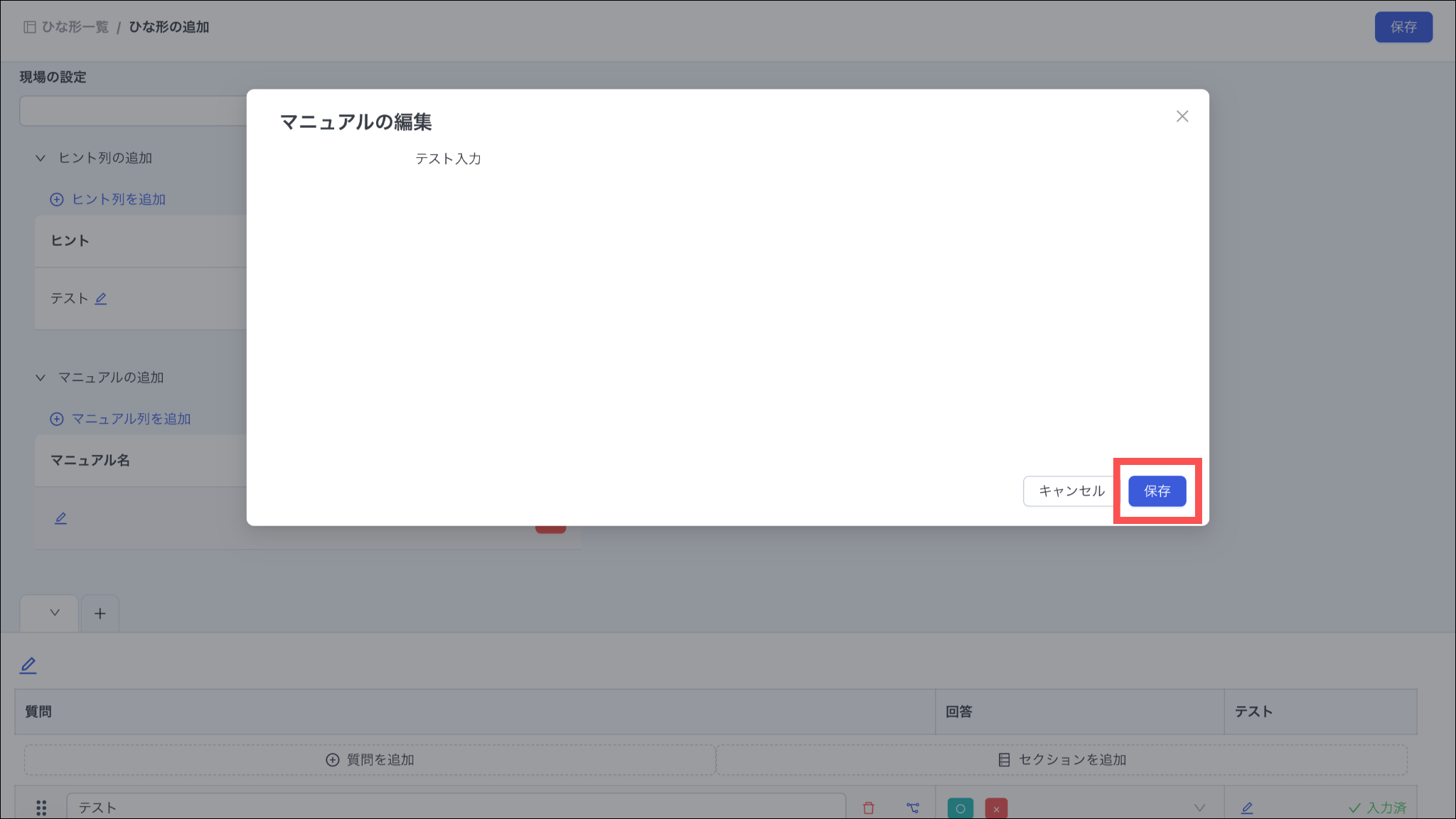The width and height of the screenshot is (1456, 819).
Task: Collapse the ヒント列の追加 section
Action: coord(41,159)
